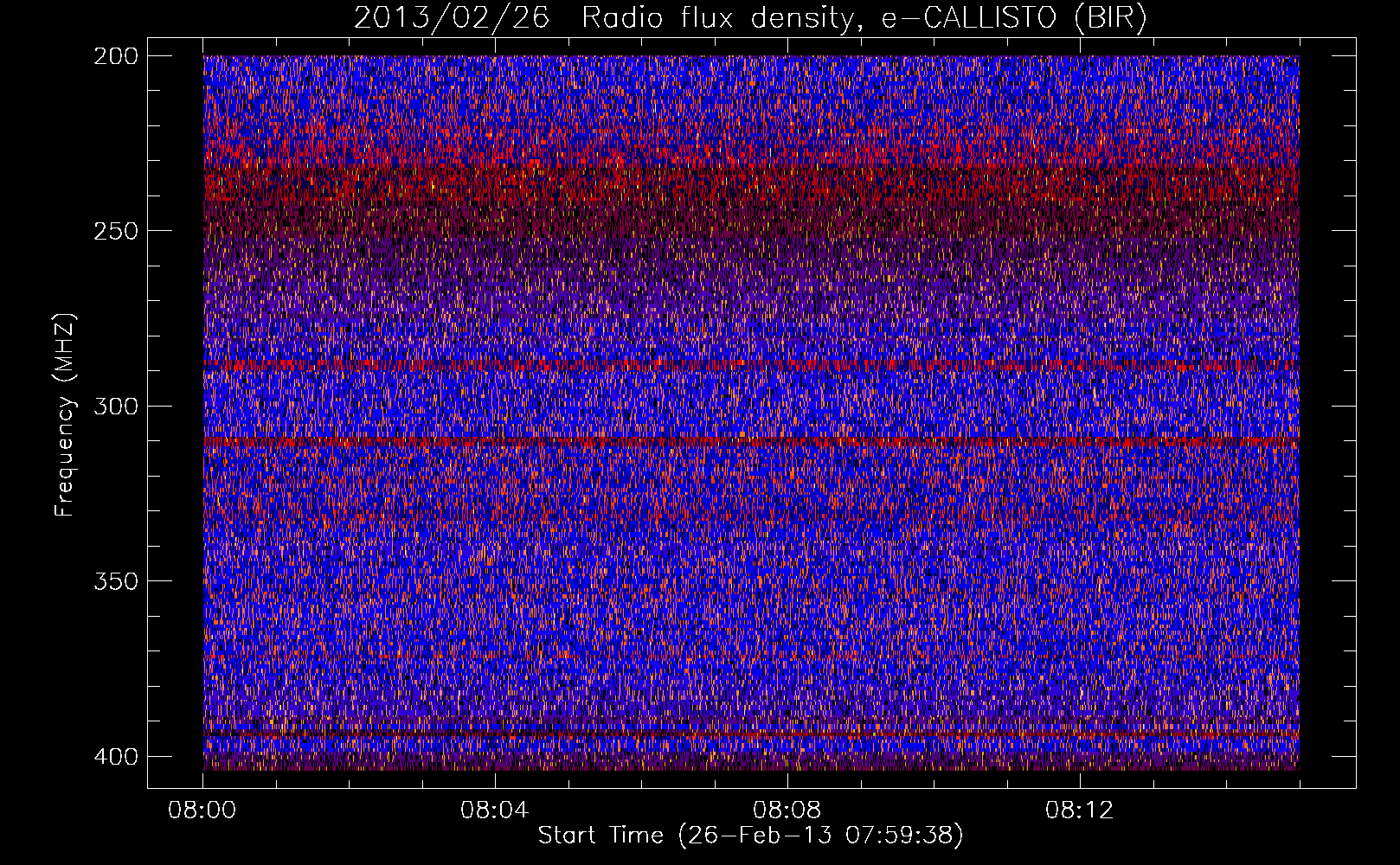Click the '250' frequency tick label

click(x=115, y=231)
